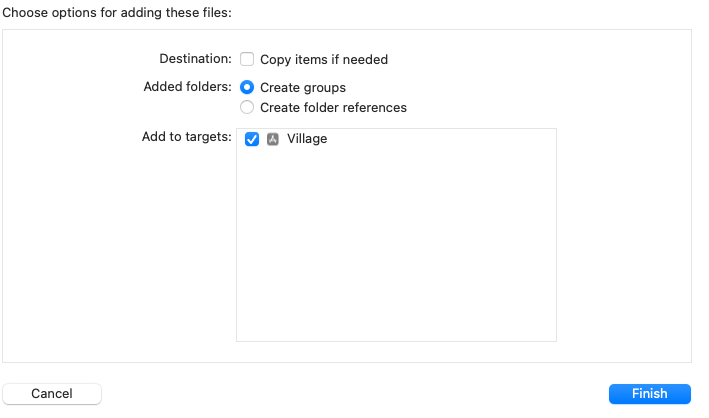Image resolution: width=709 pixels, height=418 pixels.
Task: Click blank area below the Village target row
Action: pos(396,244)
